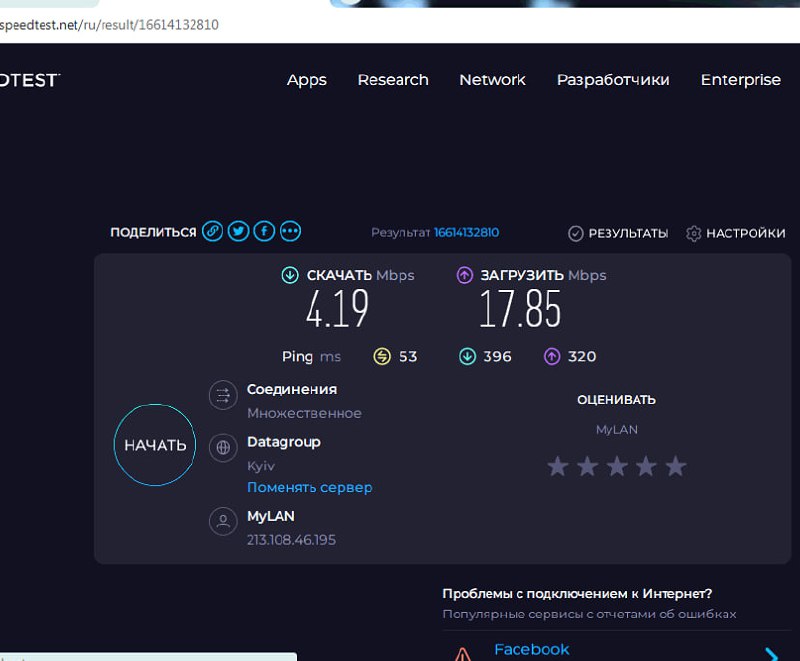Viewport: 800px width, 661px height.
Task: Click the Speedtest logo
Action: point(30,80)
